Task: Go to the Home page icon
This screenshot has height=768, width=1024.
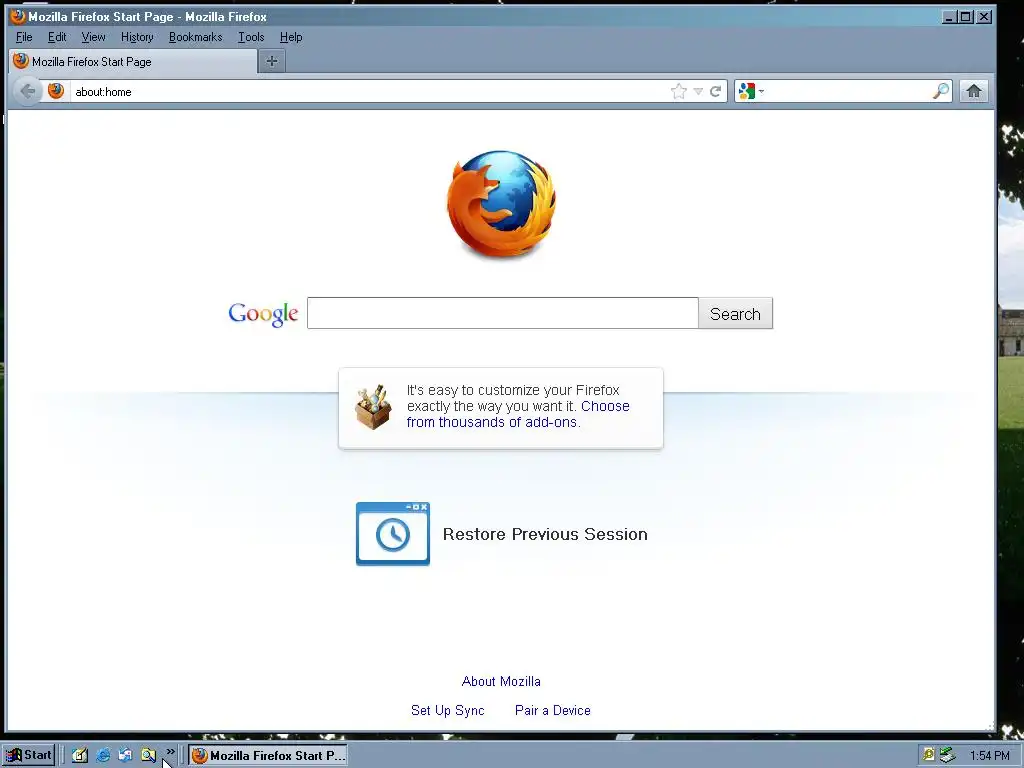Action: [x=974, y=91]
